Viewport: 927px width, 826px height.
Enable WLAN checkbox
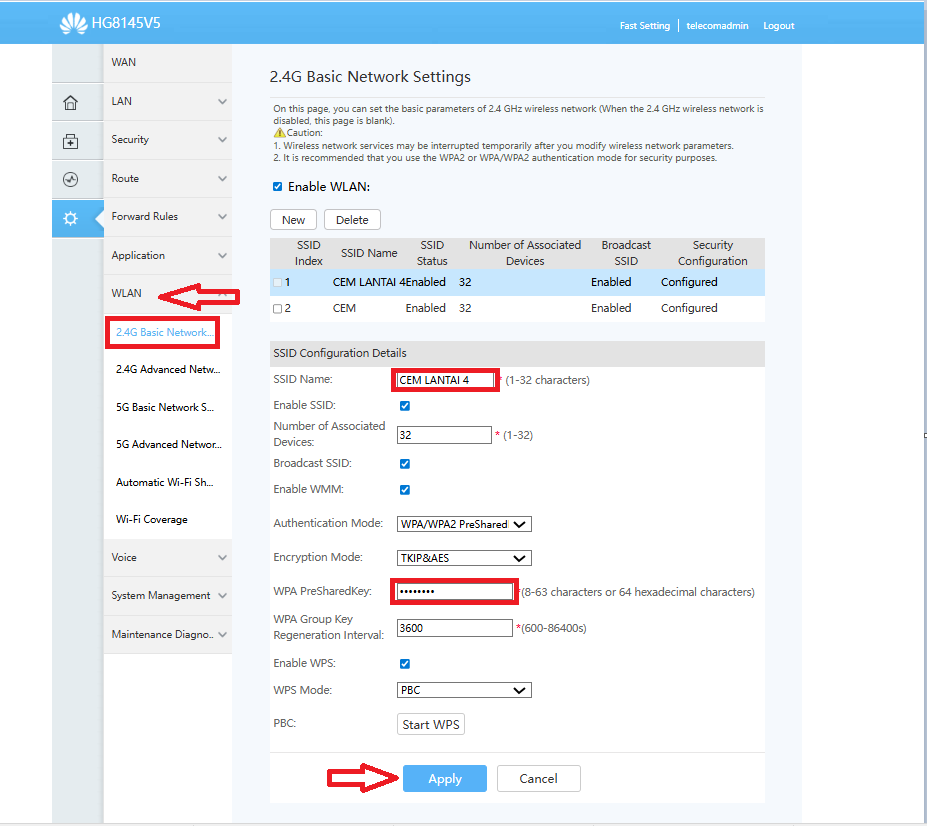click(276, 184)
